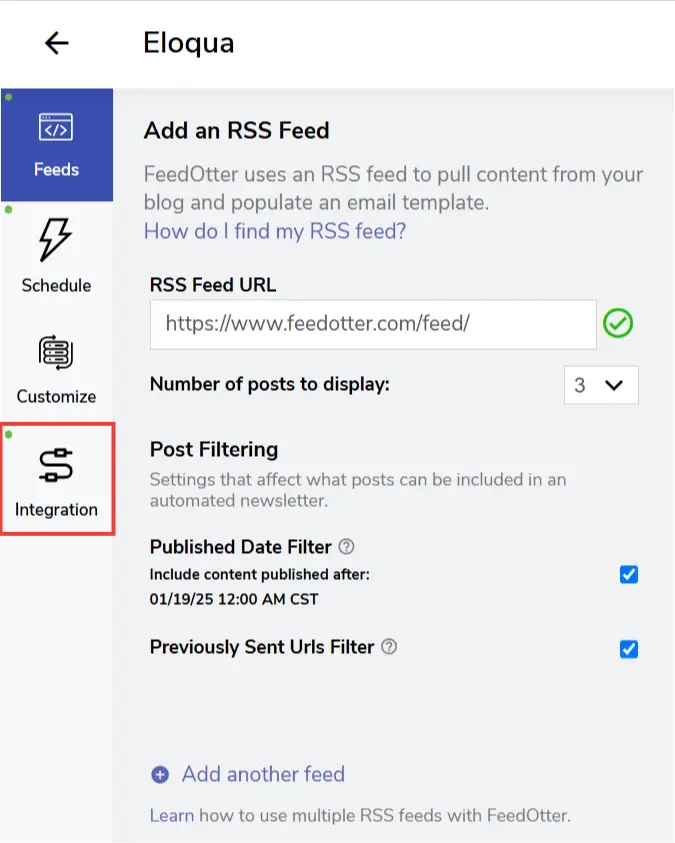Click Previously Sent Urls Filter help icon
This screenshot has height=843, width=675.
[389, 647]
